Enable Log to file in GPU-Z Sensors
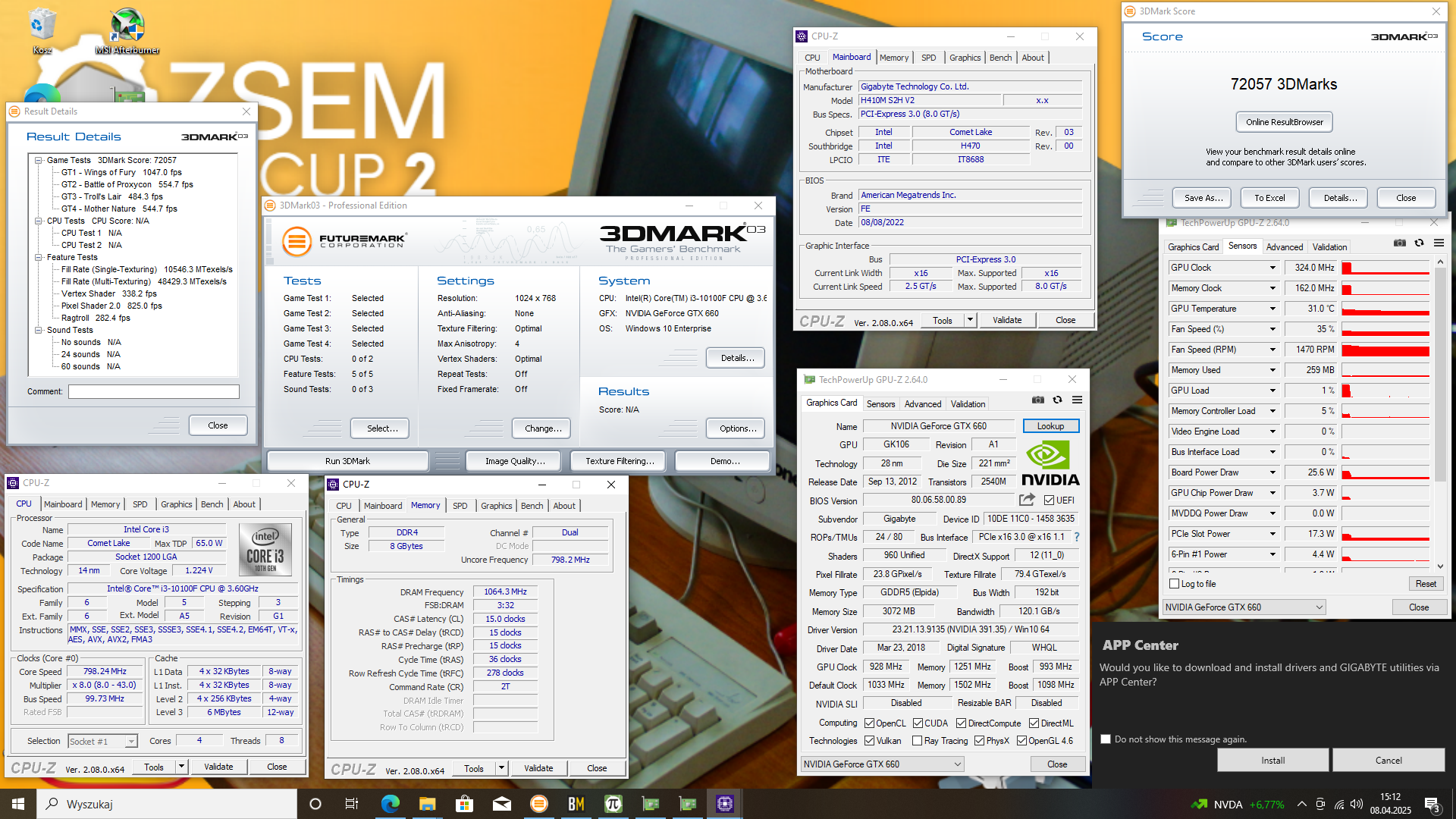Viewport: 1456px width, 819px height. coord(1175,584)
